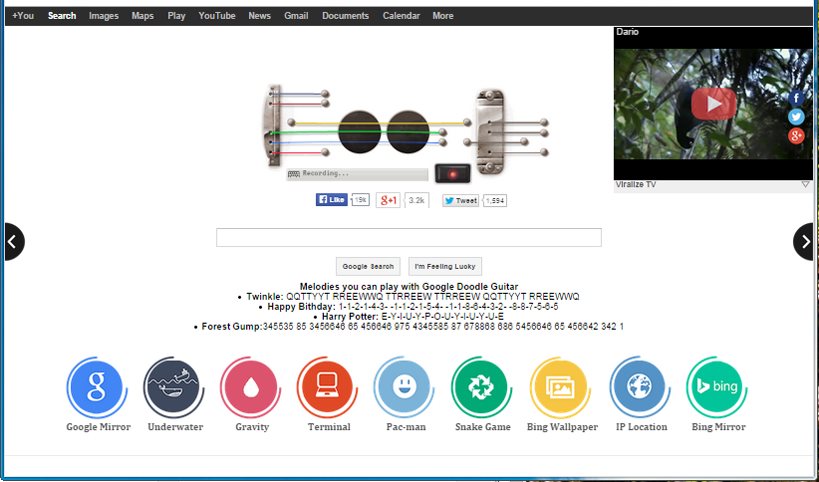Image resolution: width=819 pixels, height=482 pixels.
Task: Open +You in the top bar
Action: point(23,16)
